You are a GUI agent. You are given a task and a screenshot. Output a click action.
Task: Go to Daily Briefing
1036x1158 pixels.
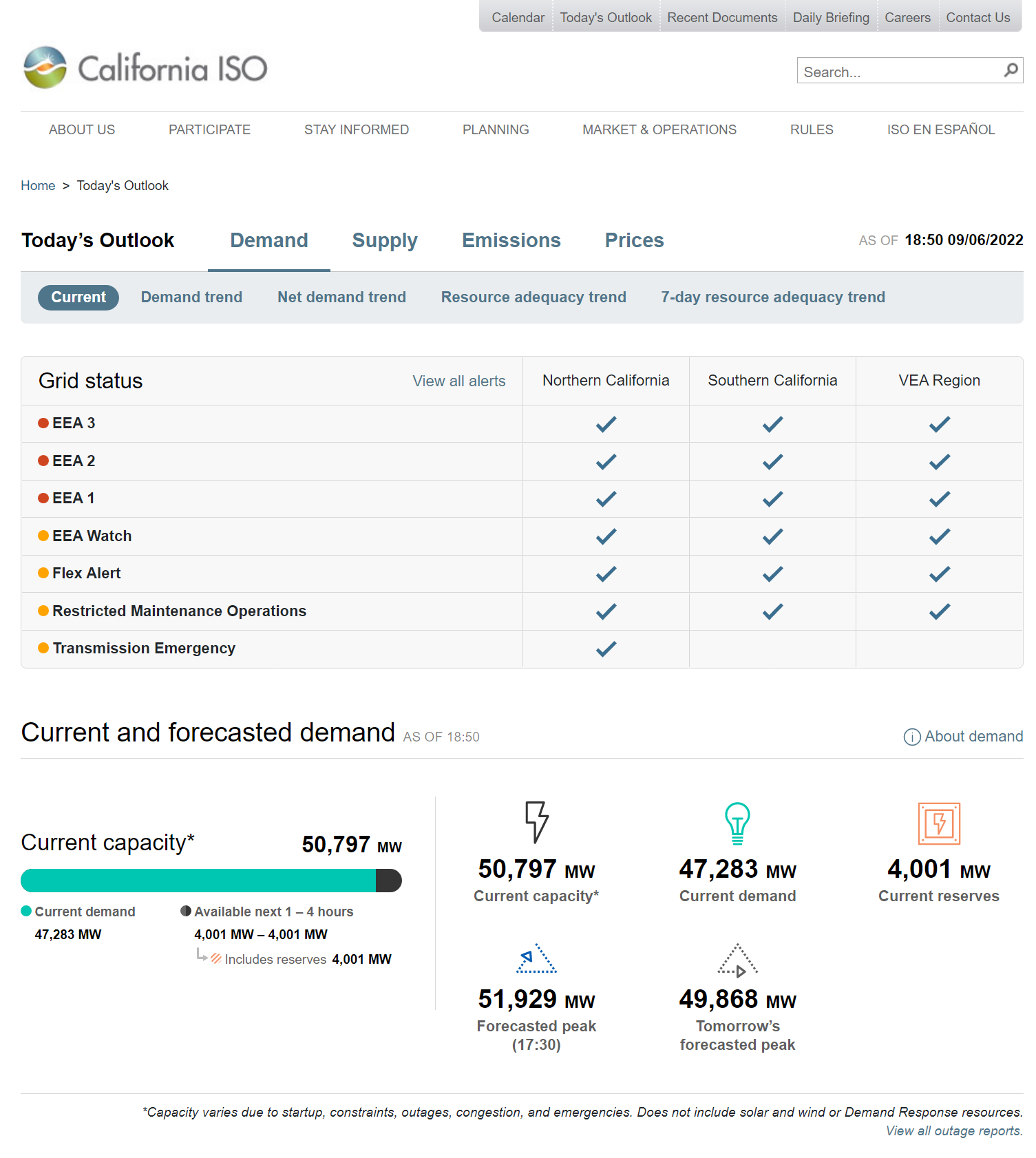pos(831,17)
